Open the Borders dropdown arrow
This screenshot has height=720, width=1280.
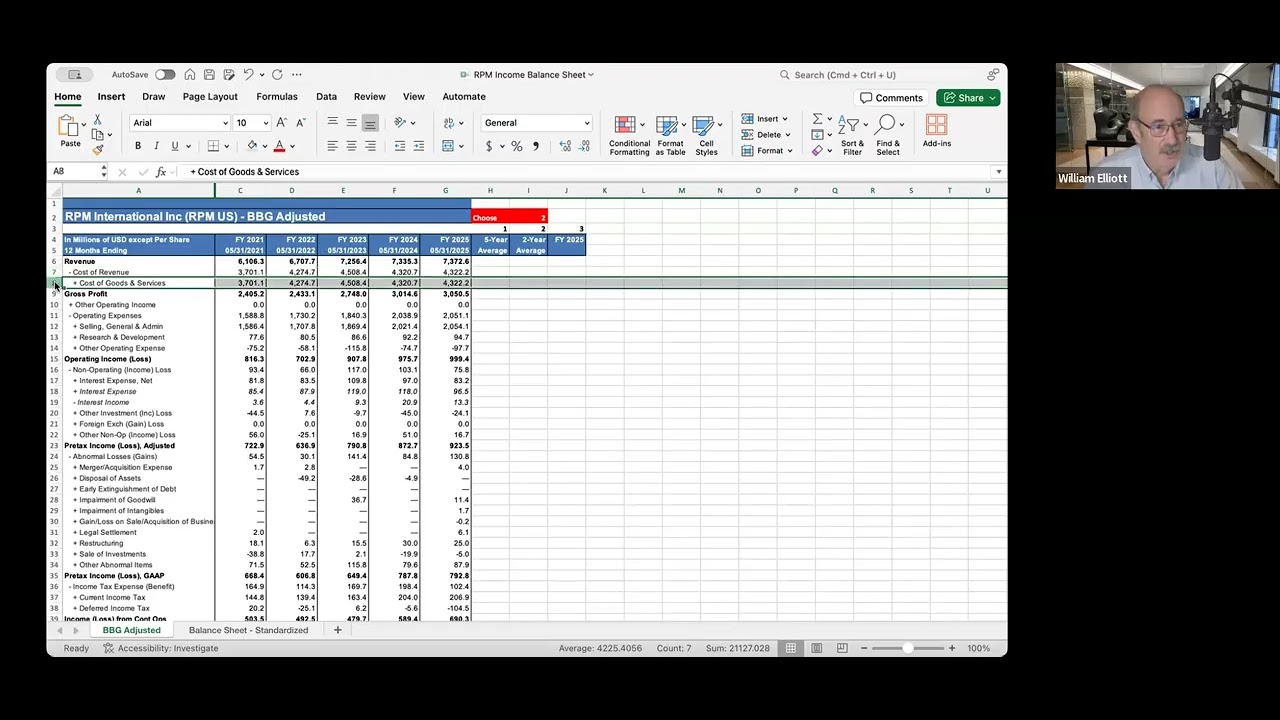pos(226,147)
